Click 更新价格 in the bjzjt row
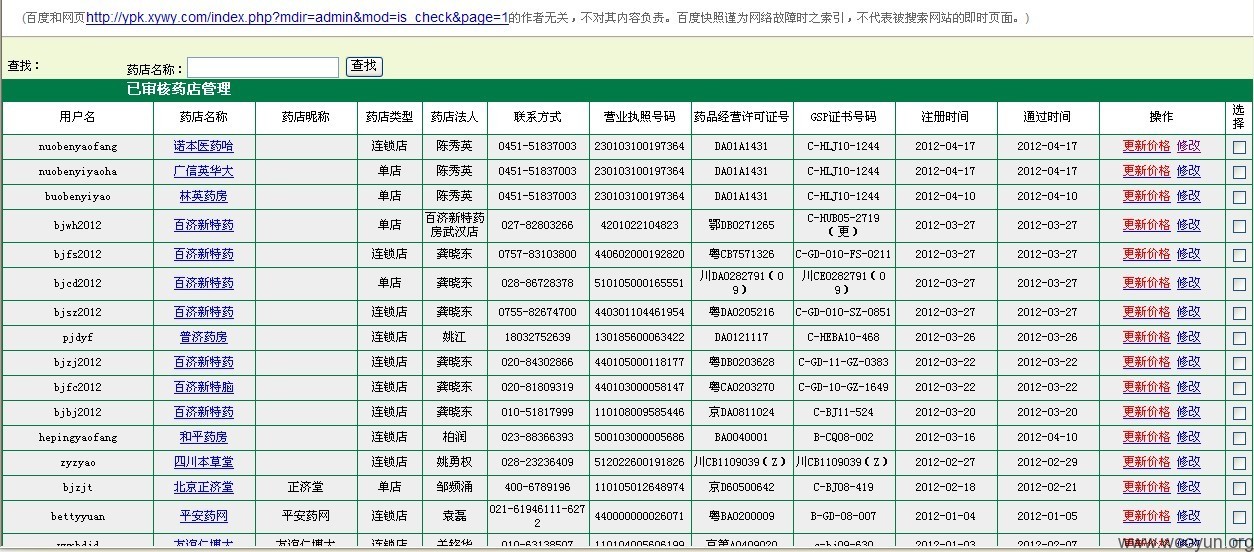The width and height of the screenshot is (1254, 552). [x=1146, y=487]
